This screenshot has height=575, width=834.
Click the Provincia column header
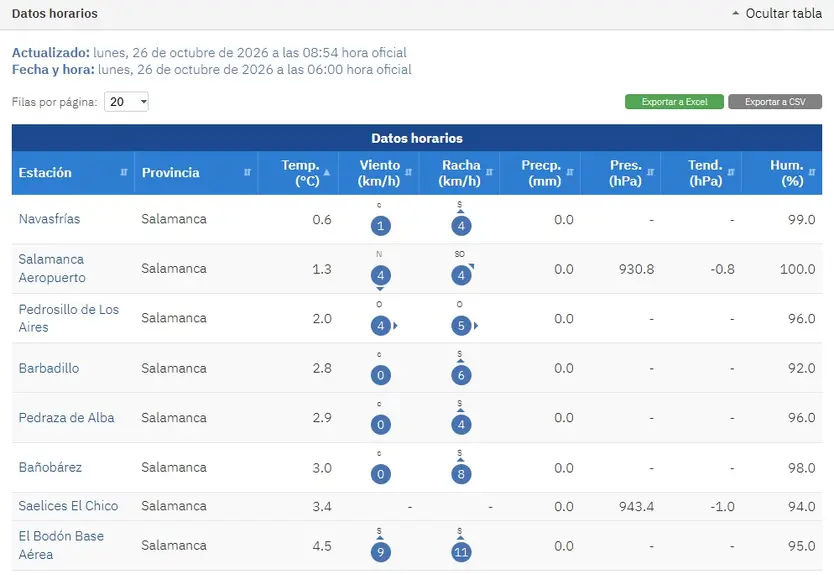196,173
